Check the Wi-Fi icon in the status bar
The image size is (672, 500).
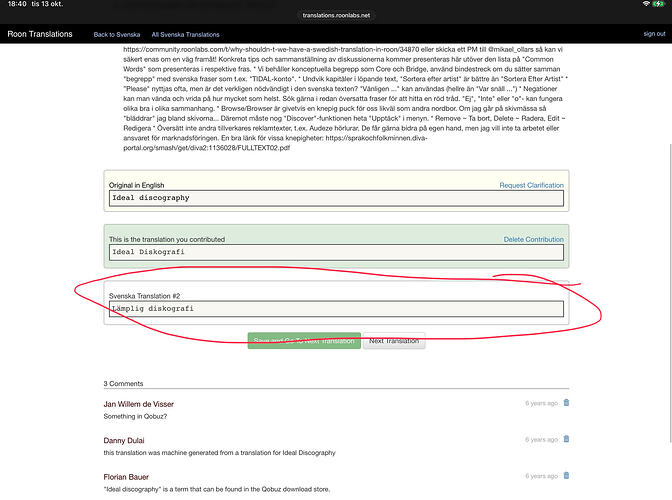pyautogui.click(x=646, y=3)
